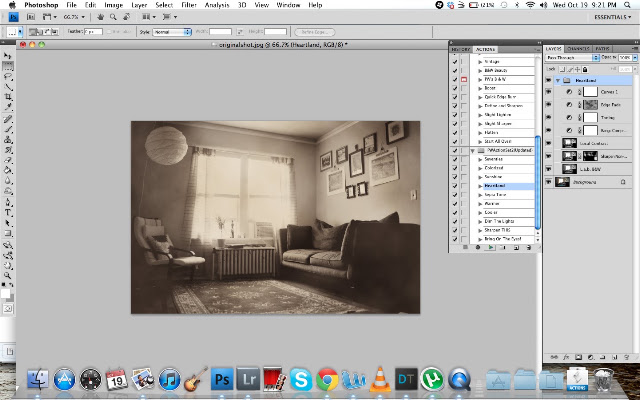Viewport: 640px width, 400px height.
Task: Select the Type tool
Action: click(x=8, y=213)
